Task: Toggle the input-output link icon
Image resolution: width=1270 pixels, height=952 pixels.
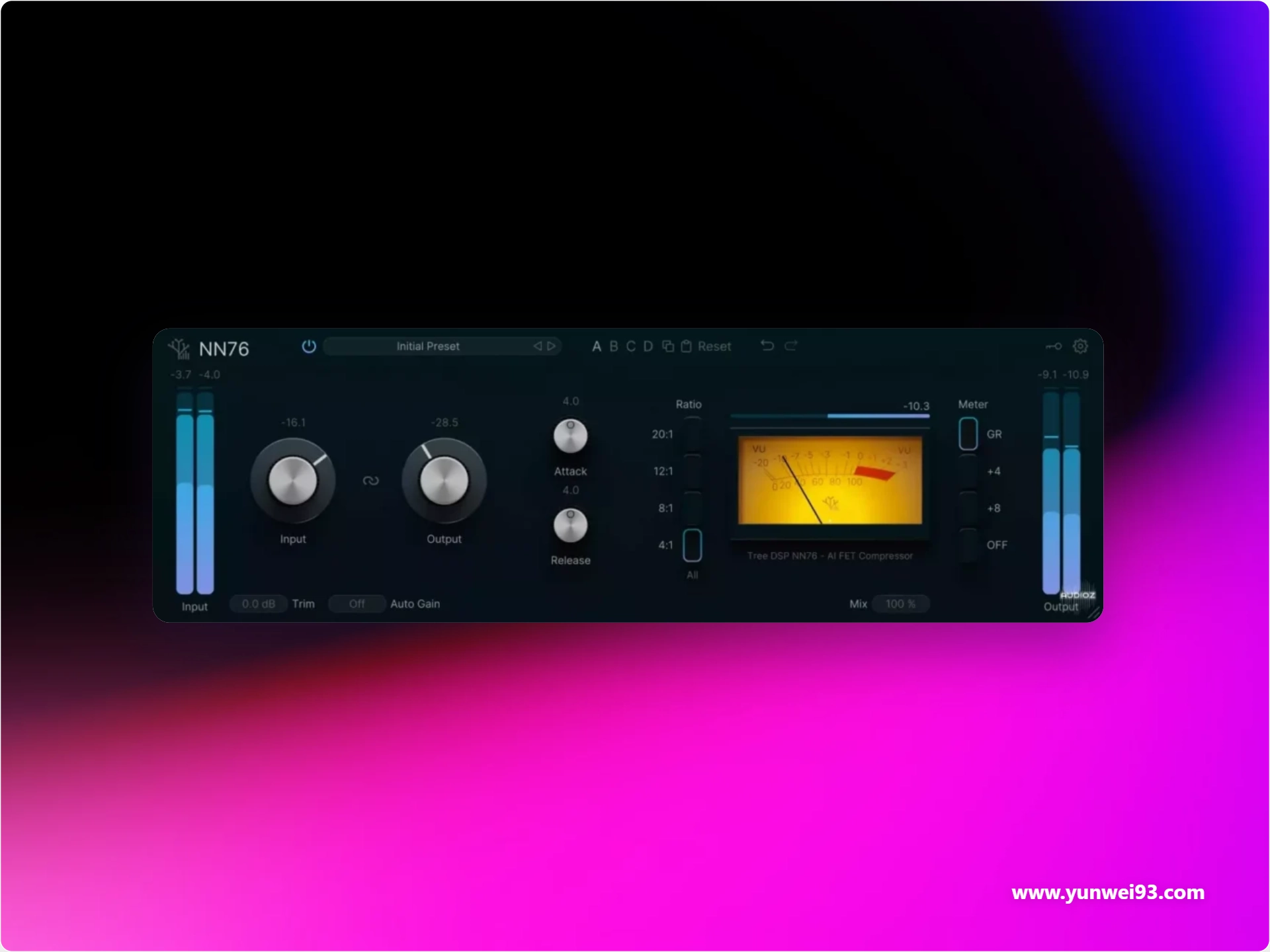Action: 371,481
